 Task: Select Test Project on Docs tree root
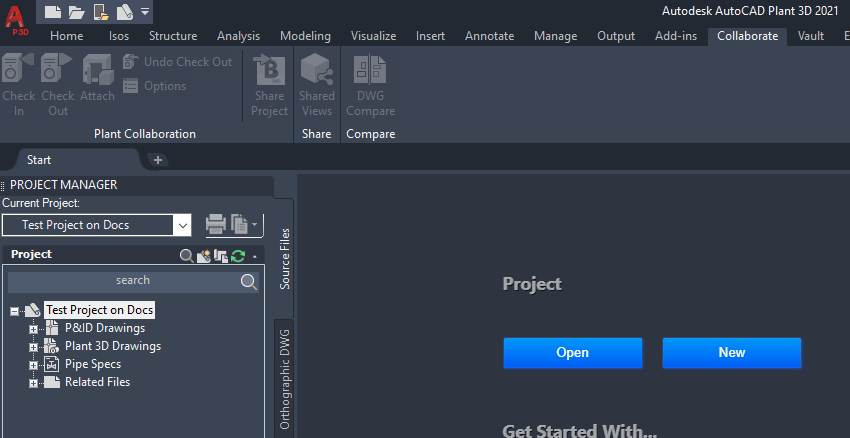click(100, 310)
